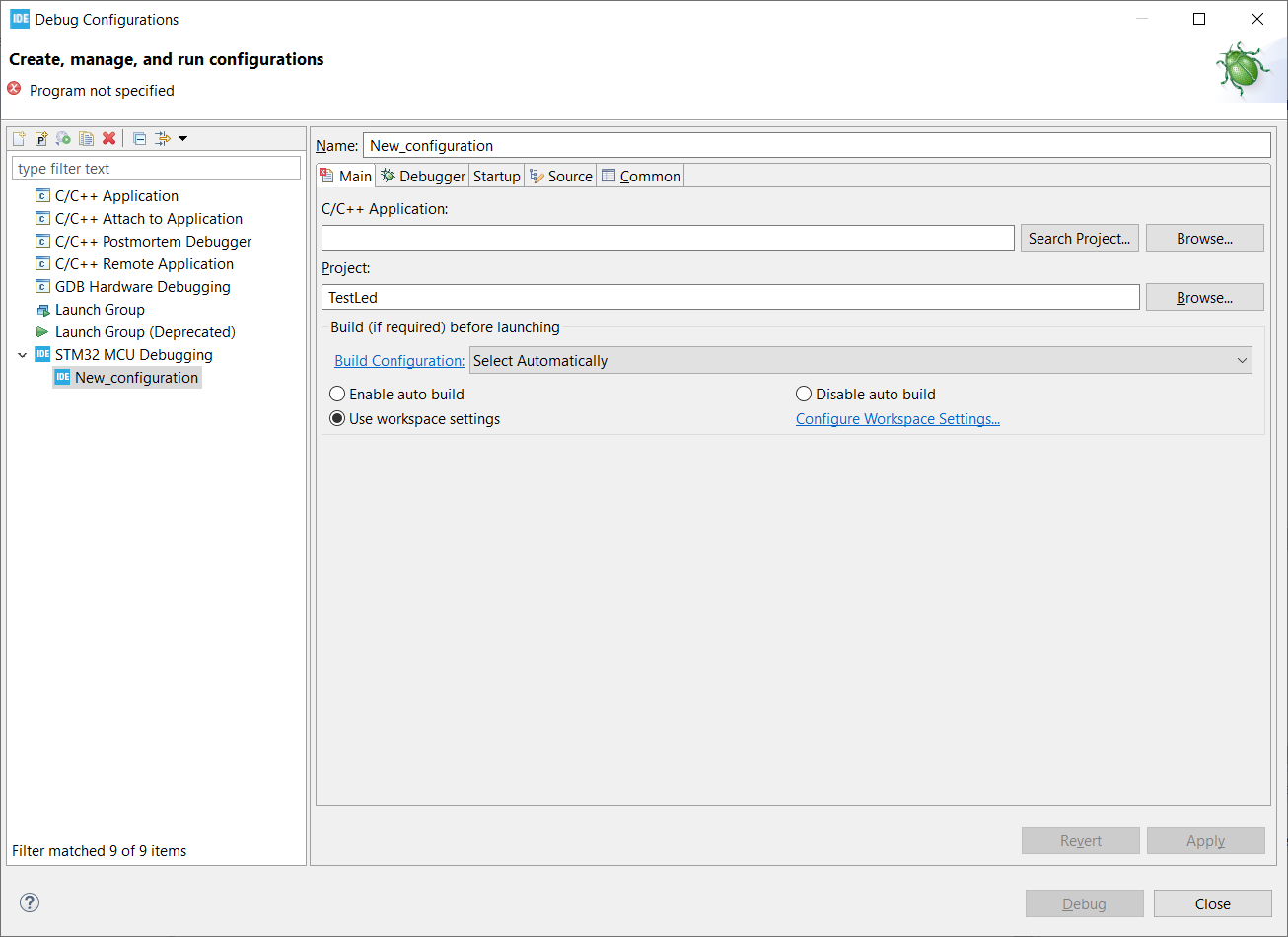Click the Launch Group icon
Image resolution: width=1288 pixels, height=937 pixels.
(x=42, y=310)
